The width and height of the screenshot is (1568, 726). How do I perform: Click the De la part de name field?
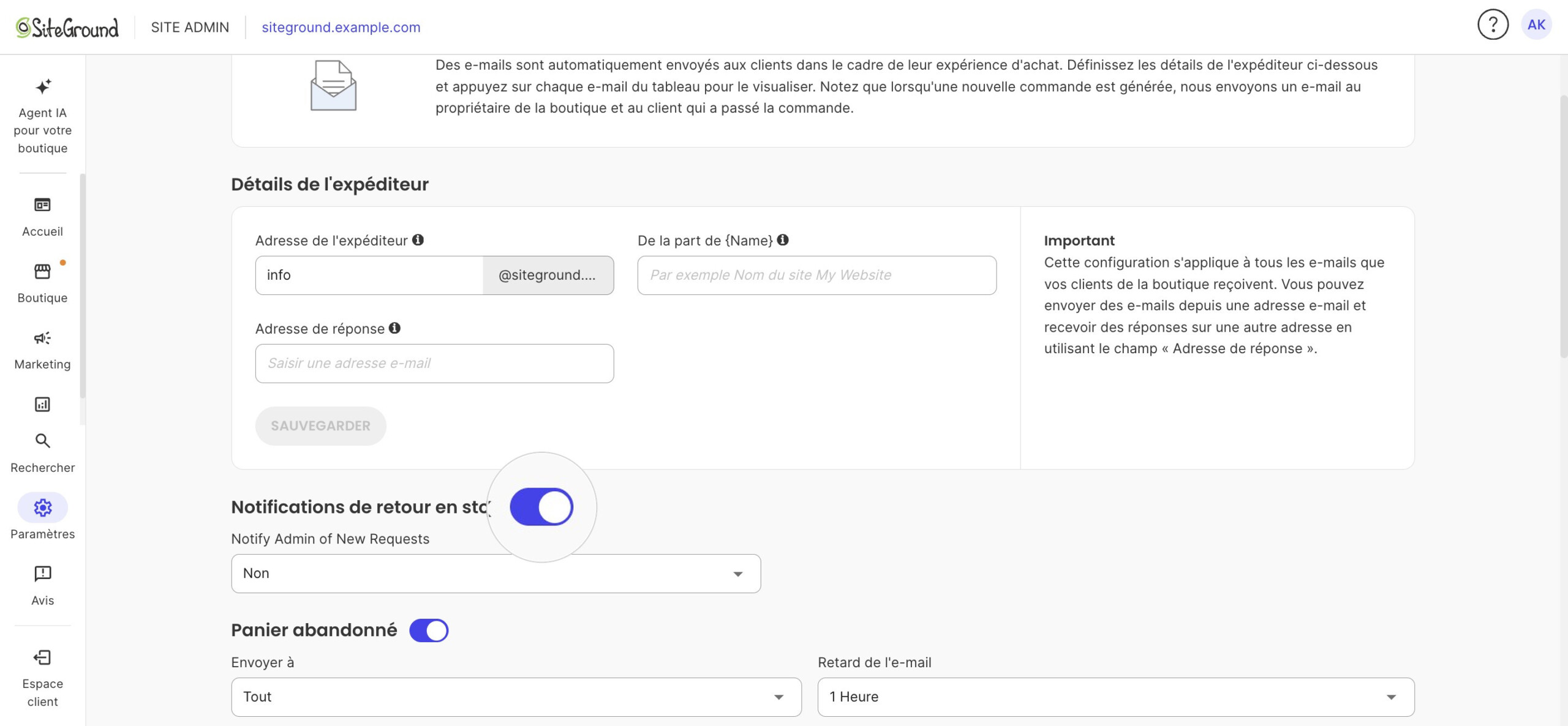817,275
